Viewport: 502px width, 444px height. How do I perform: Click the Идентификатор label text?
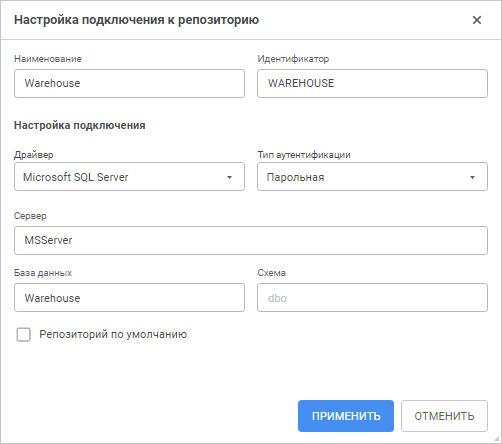[293, 59]
